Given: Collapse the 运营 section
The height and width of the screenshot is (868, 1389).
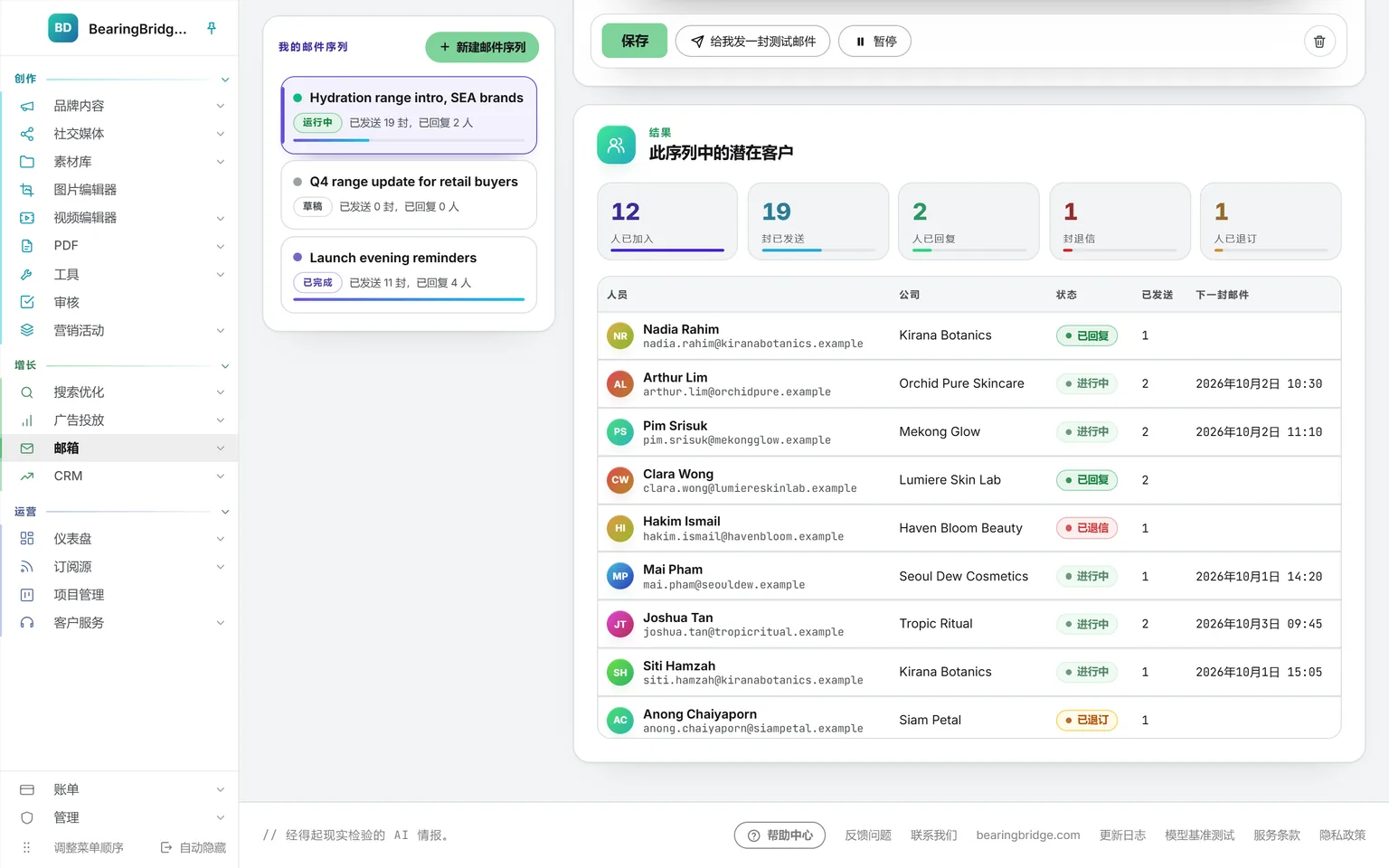Looking at the screenshot, I should (x=225, y=512).
